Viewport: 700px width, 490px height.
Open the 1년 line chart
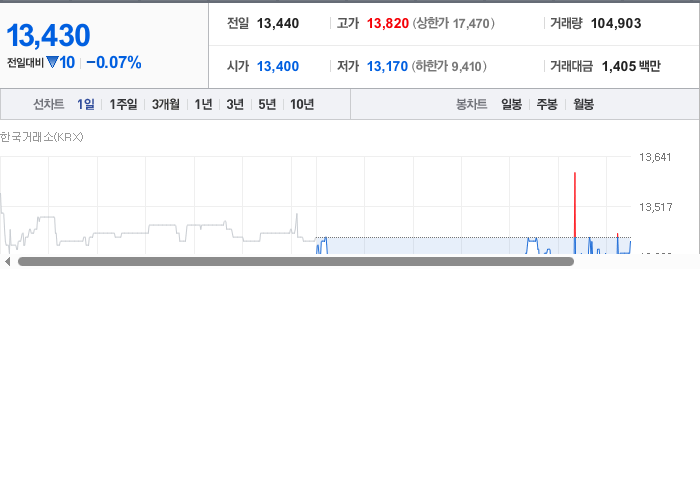203,104
